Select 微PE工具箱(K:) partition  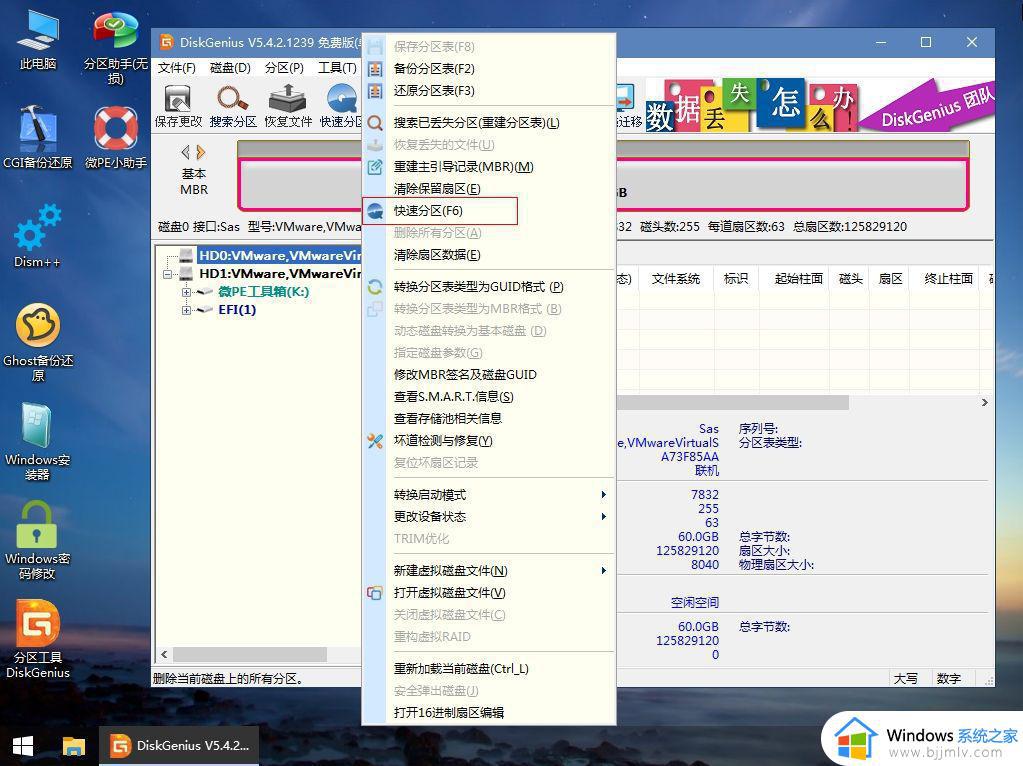click(264, 292)
